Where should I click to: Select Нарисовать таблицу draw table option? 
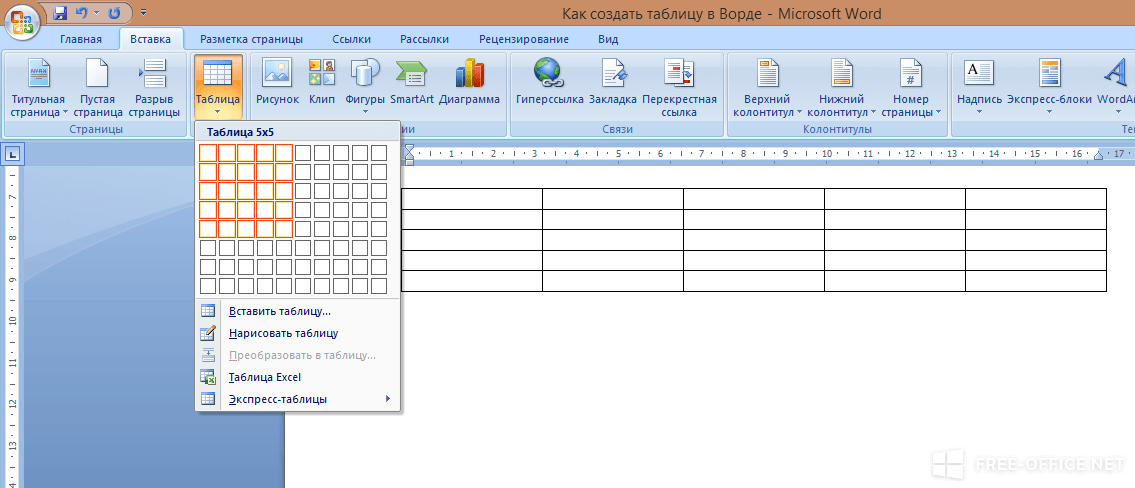(298, 333)
